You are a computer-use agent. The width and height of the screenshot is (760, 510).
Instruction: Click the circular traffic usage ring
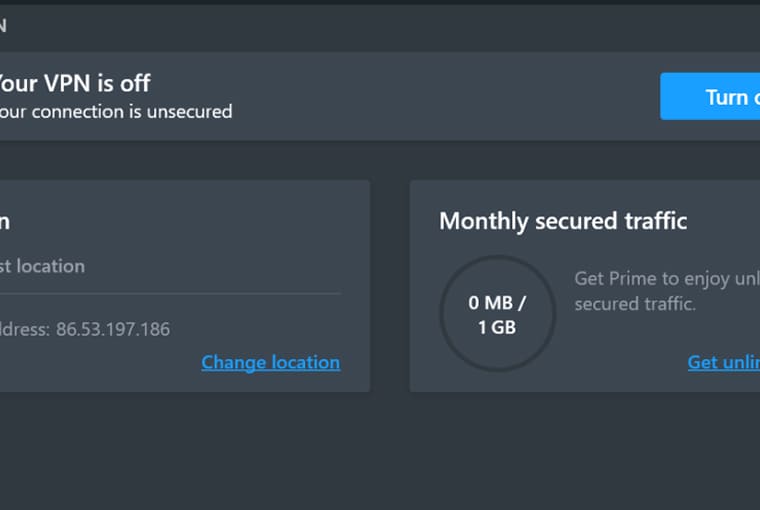498,315
